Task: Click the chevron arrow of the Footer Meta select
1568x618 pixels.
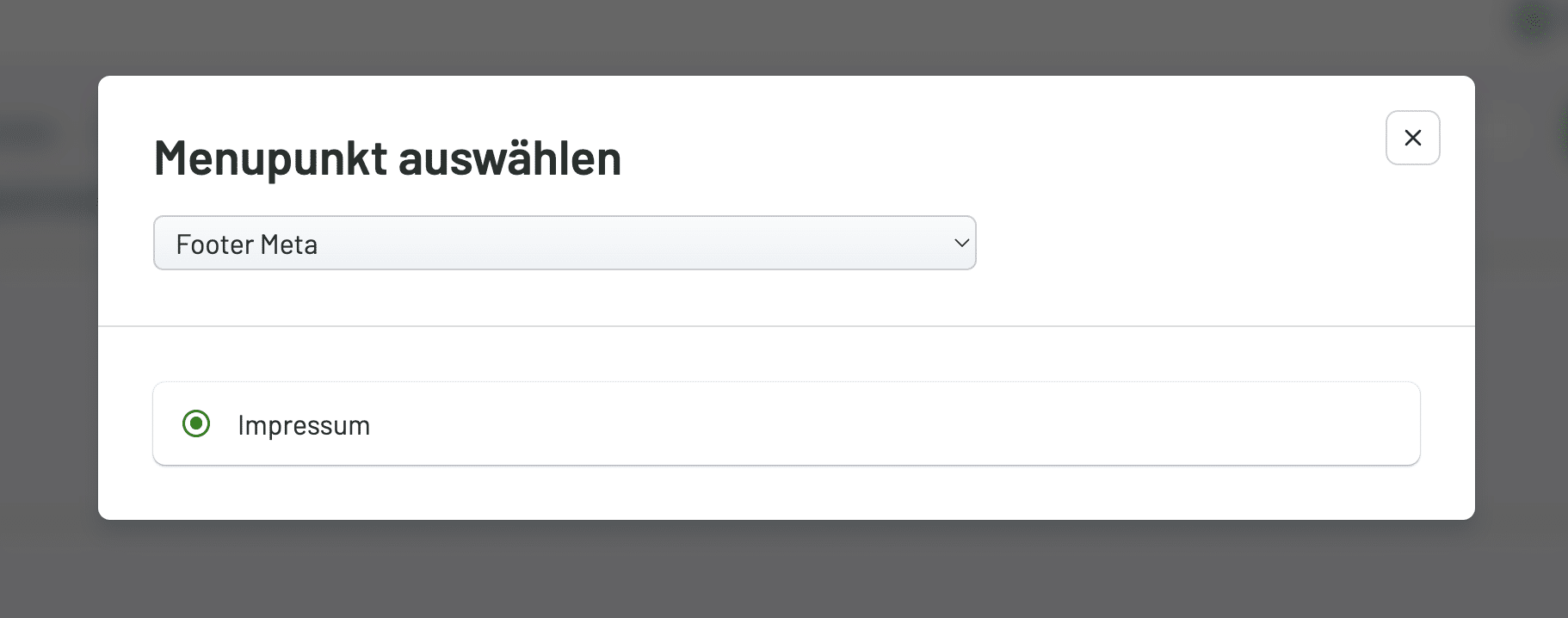Action: [x=961, y=244]
